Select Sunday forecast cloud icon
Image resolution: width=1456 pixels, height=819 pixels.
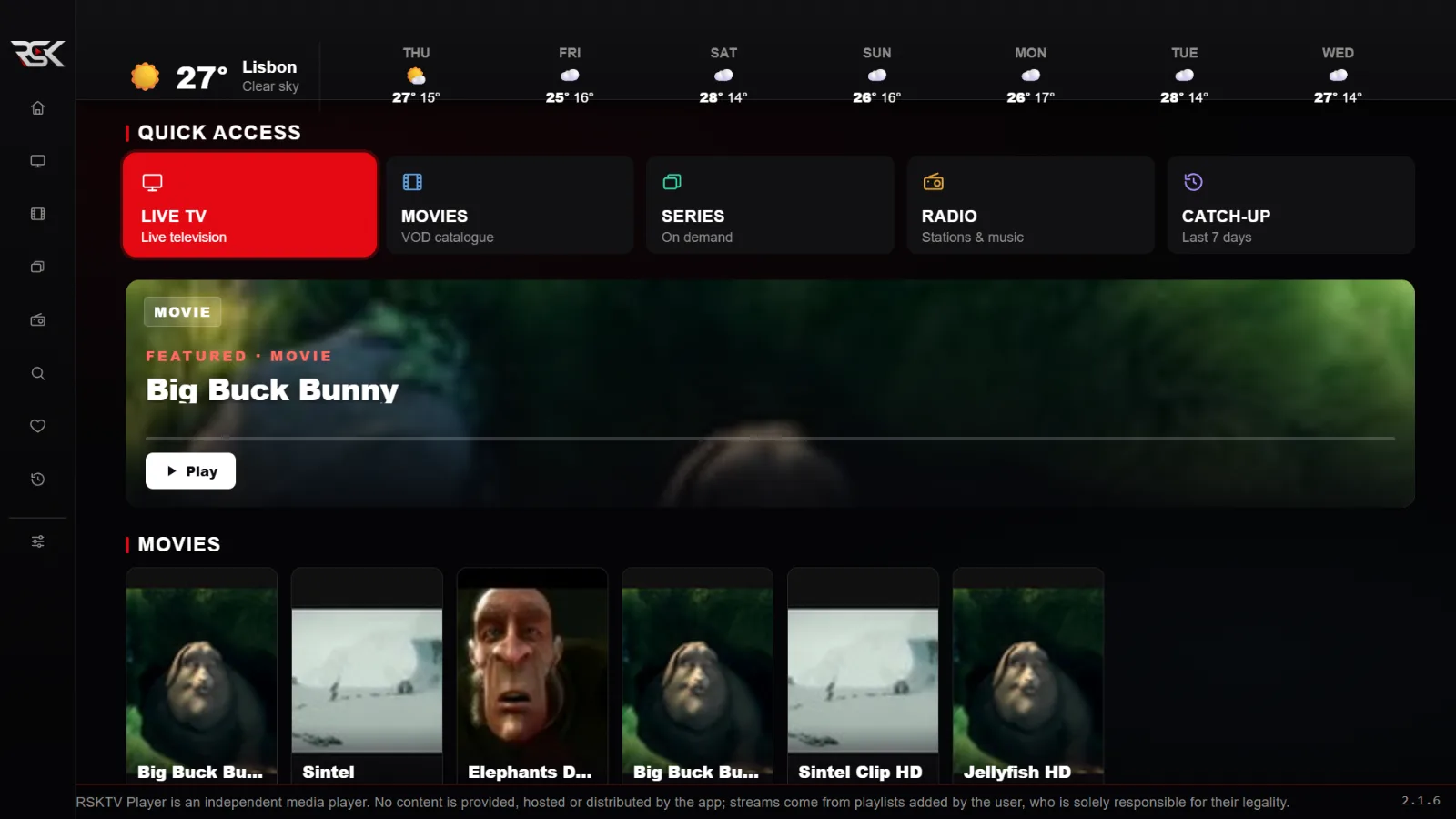(877, 76)
